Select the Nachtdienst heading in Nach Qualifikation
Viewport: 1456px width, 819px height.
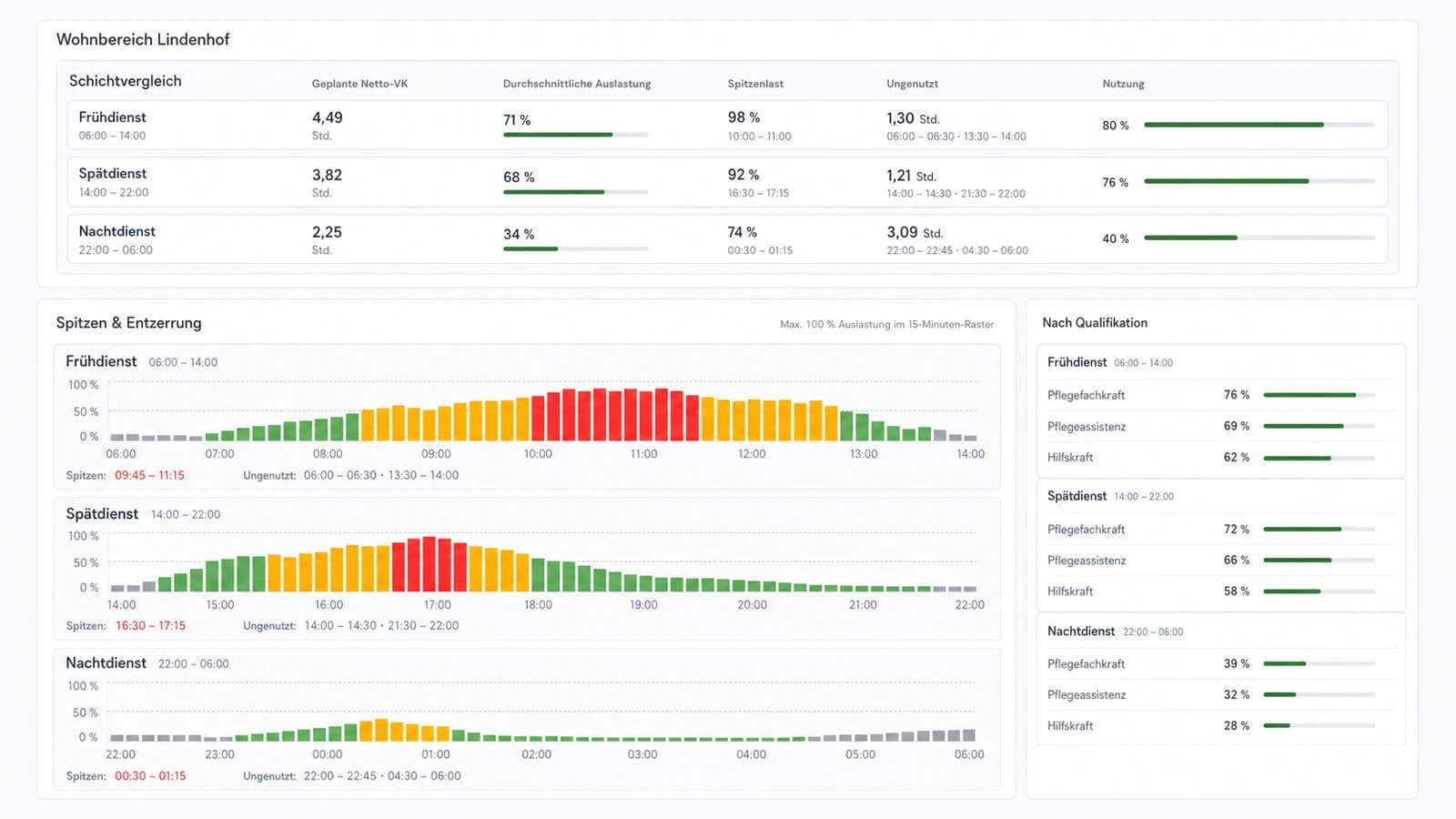[1081, 631]
